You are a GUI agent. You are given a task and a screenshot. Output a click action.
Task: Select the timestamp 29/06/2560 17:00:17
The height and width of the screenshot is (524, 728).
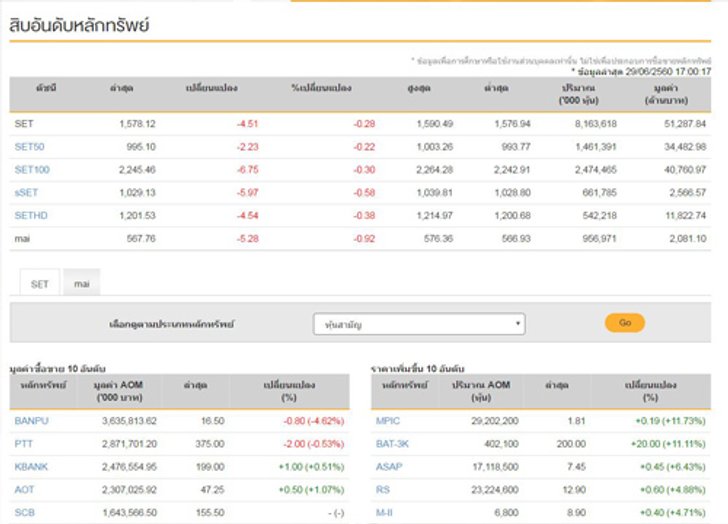coord(668,71)
